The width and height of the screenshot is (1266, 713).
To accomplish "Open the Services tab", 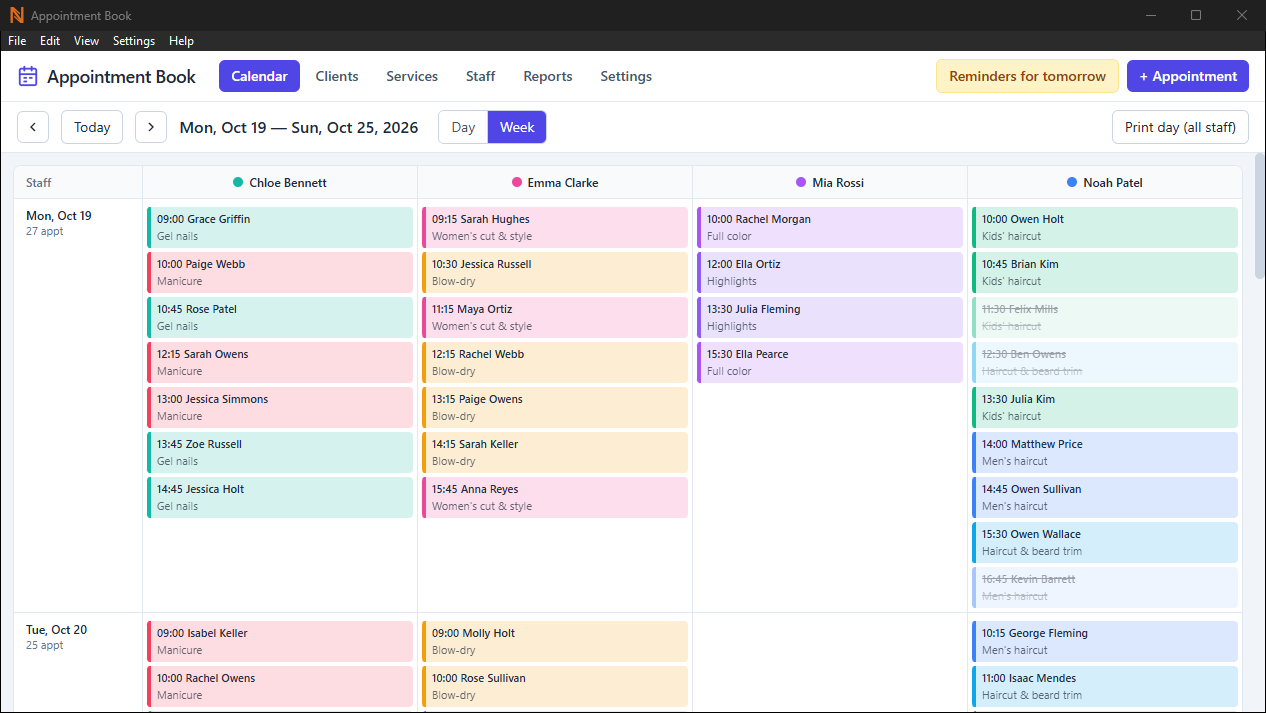I will pos(412,76).
